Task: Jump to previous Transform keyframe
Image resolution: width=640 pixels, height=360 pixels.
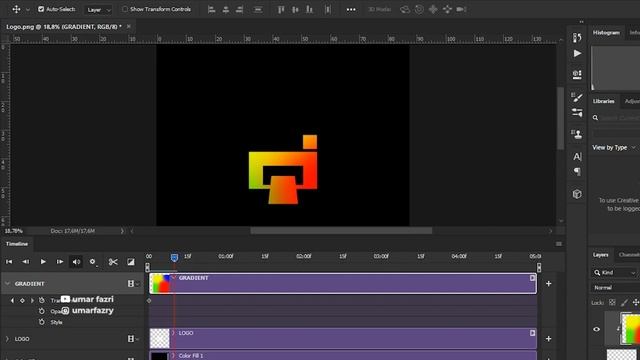Action: click(x=12, y=300)
